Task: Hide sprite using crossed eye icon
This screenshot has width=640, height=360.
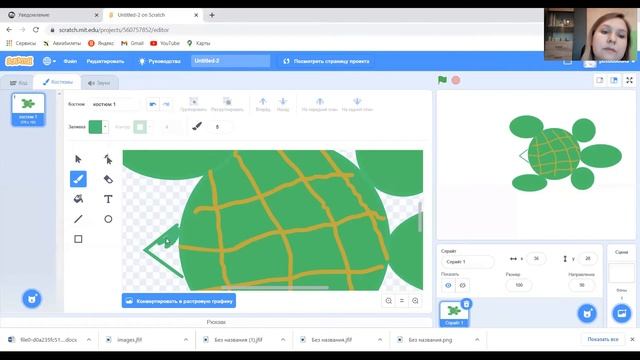Action: pyautogui.click(x=462, y=285)
